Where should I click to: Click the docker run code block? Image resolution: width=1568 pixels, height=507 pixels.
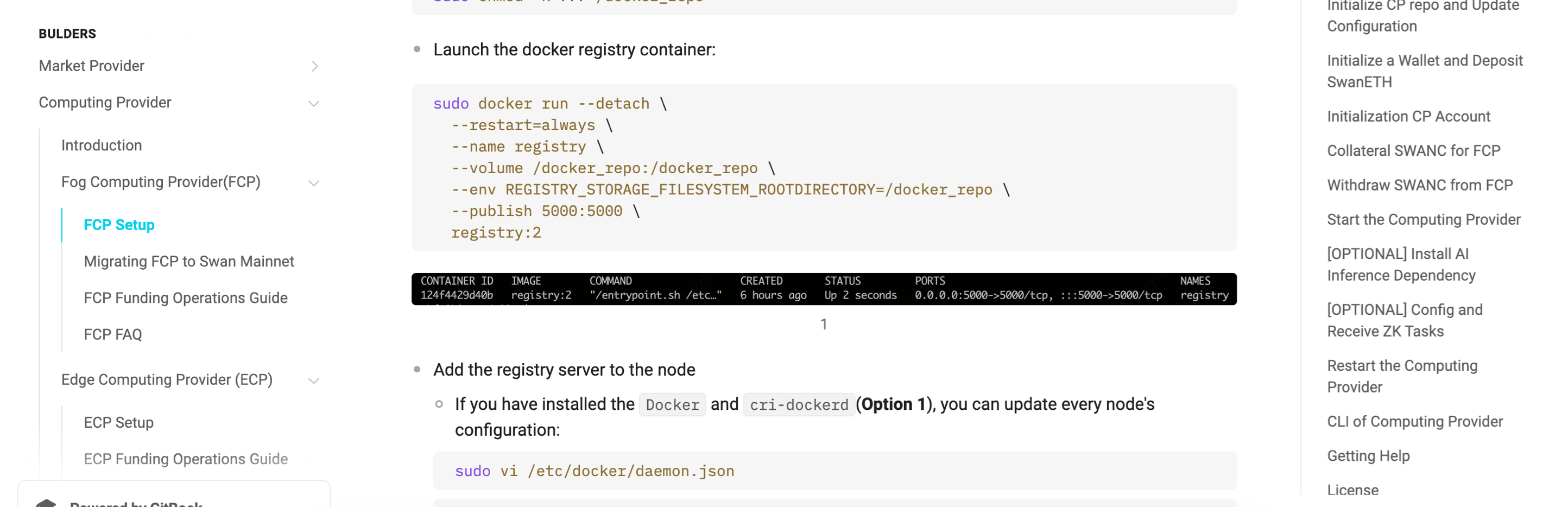[824, 168]
